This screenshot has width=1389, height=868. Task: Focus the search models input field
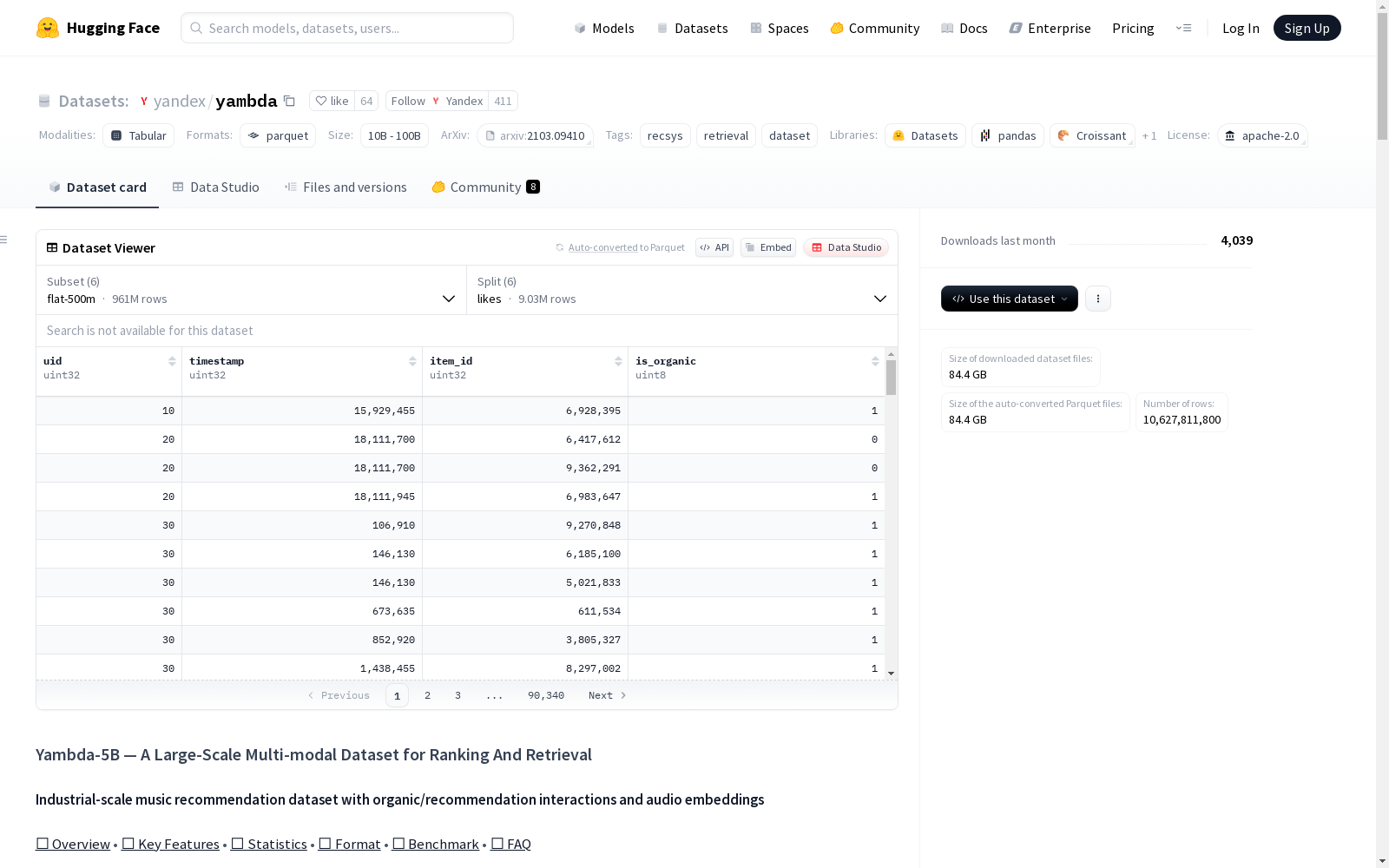(x=347, y=28)
